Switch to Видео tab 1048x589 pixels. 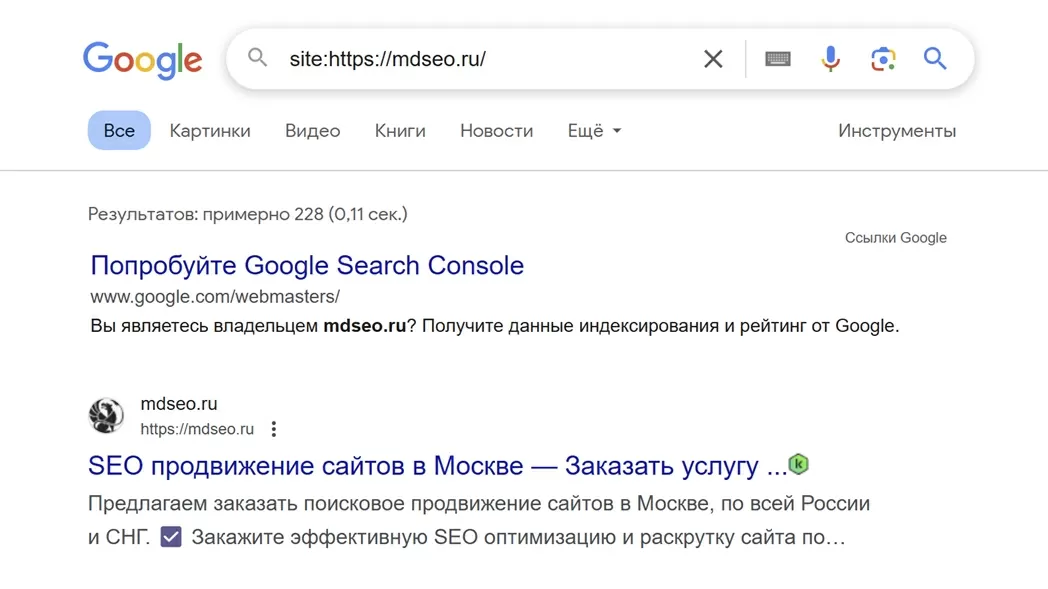click(312, 130)
